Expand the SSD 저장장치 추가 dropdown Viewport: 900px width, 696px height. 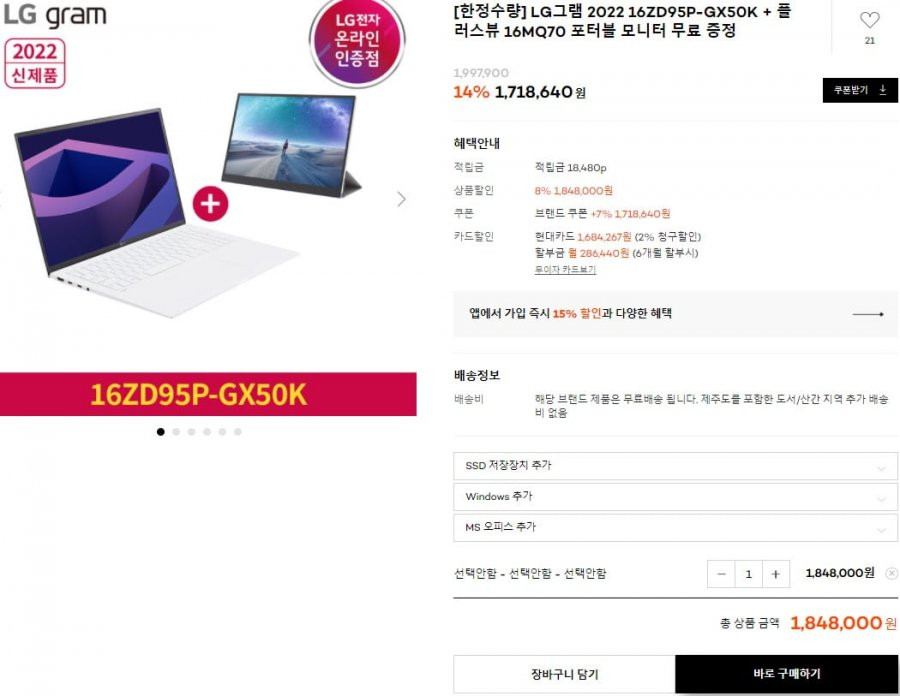pos(675,465)
